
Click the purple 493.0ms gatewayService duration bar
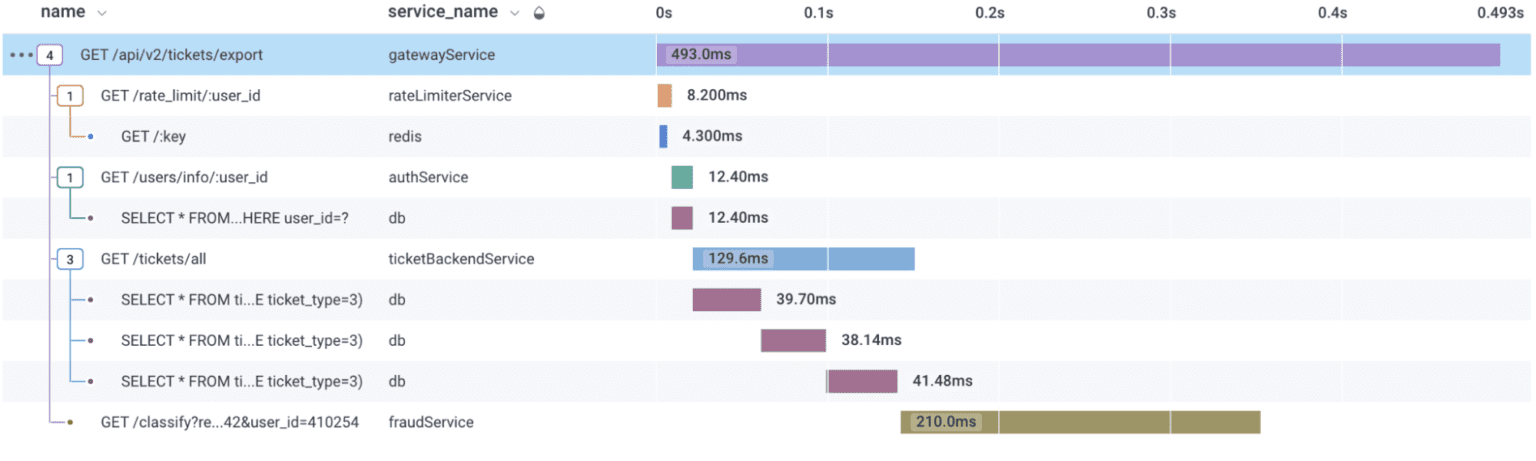1100,55
